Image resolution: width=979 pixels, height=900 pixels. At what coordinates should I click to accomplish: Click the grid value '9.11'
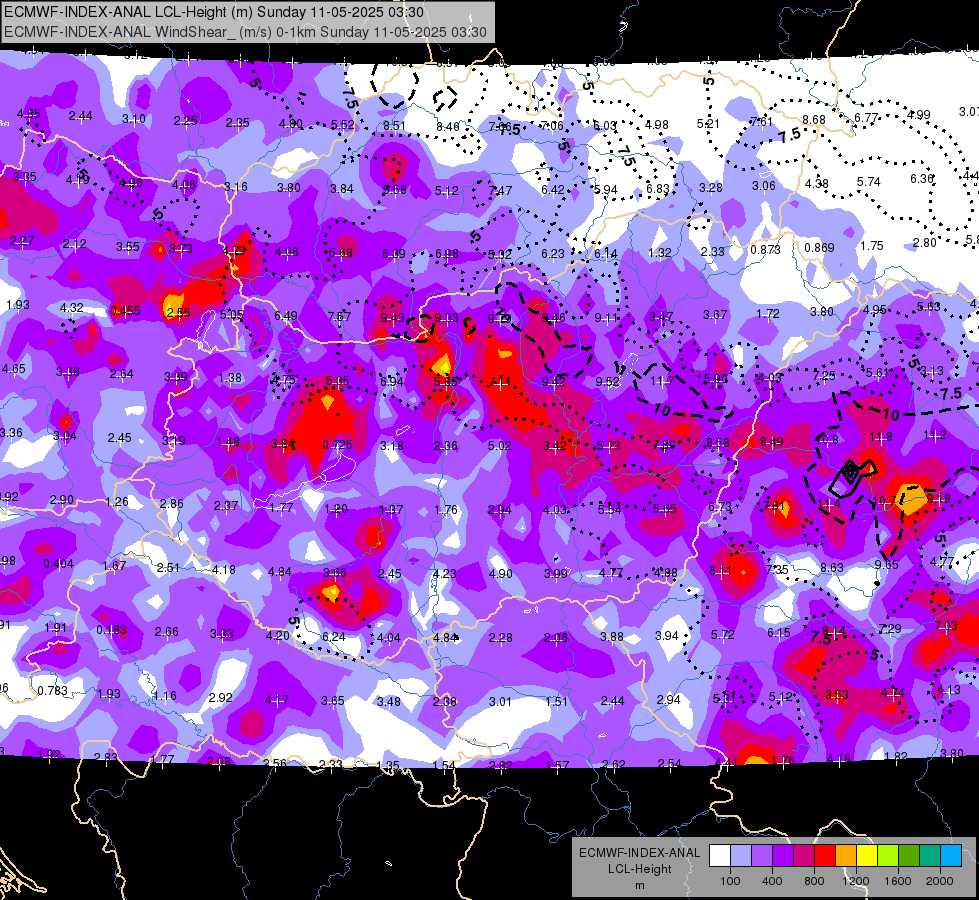click(x=606, y=318)
